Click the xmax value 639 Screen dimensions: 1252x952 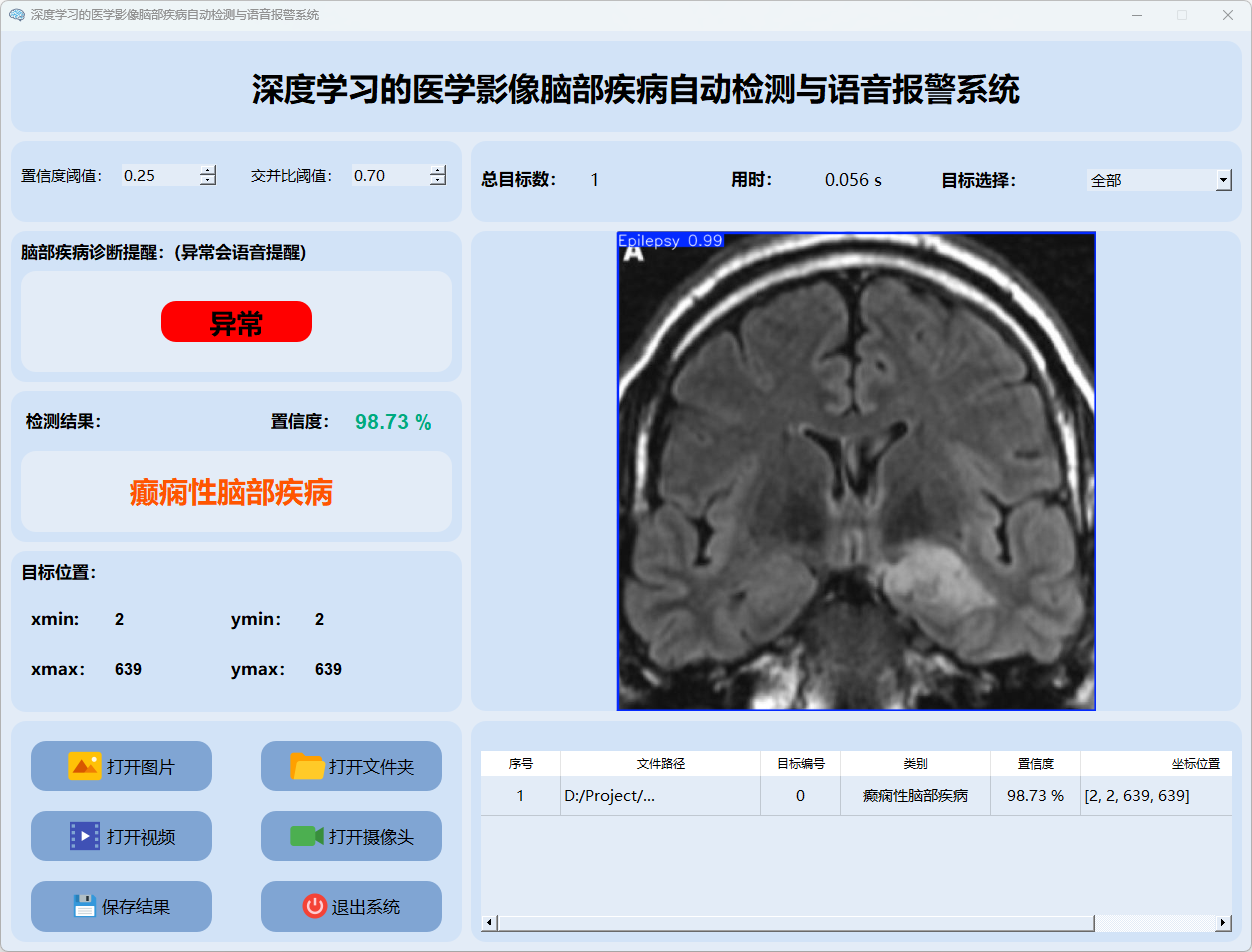coord(128,669)
